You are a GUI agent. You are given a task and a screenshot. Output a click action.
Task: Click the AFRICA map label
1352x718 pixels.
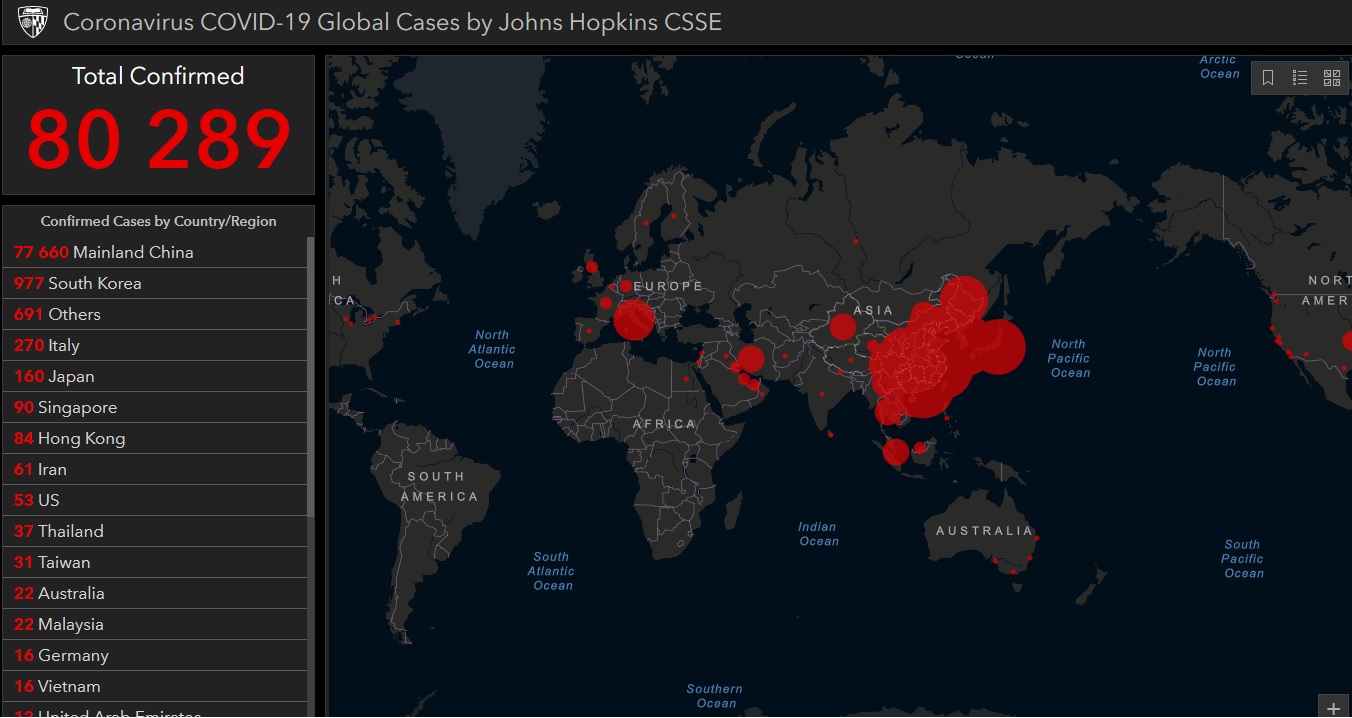(664, 424)
